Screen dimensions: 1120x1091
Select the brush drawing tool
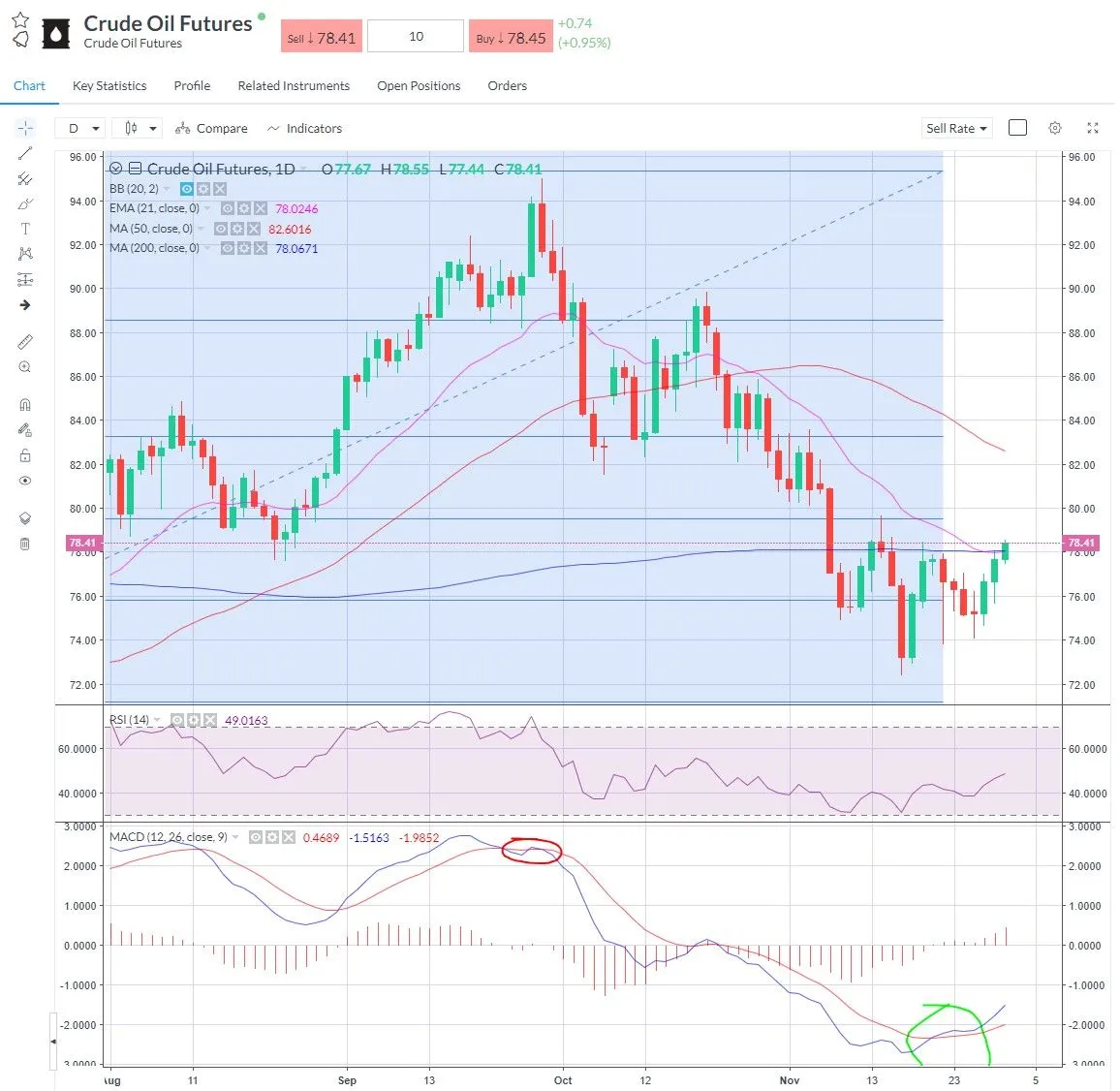pyautogui.click(x=25, y=203)
